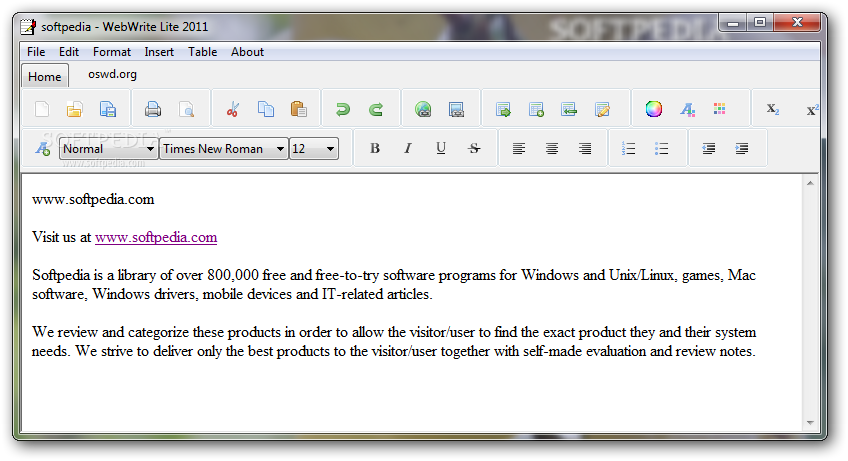Open print preview with the magnifier page icon
Viewport: 848px width, 461px height.
(x=187, y=109)
